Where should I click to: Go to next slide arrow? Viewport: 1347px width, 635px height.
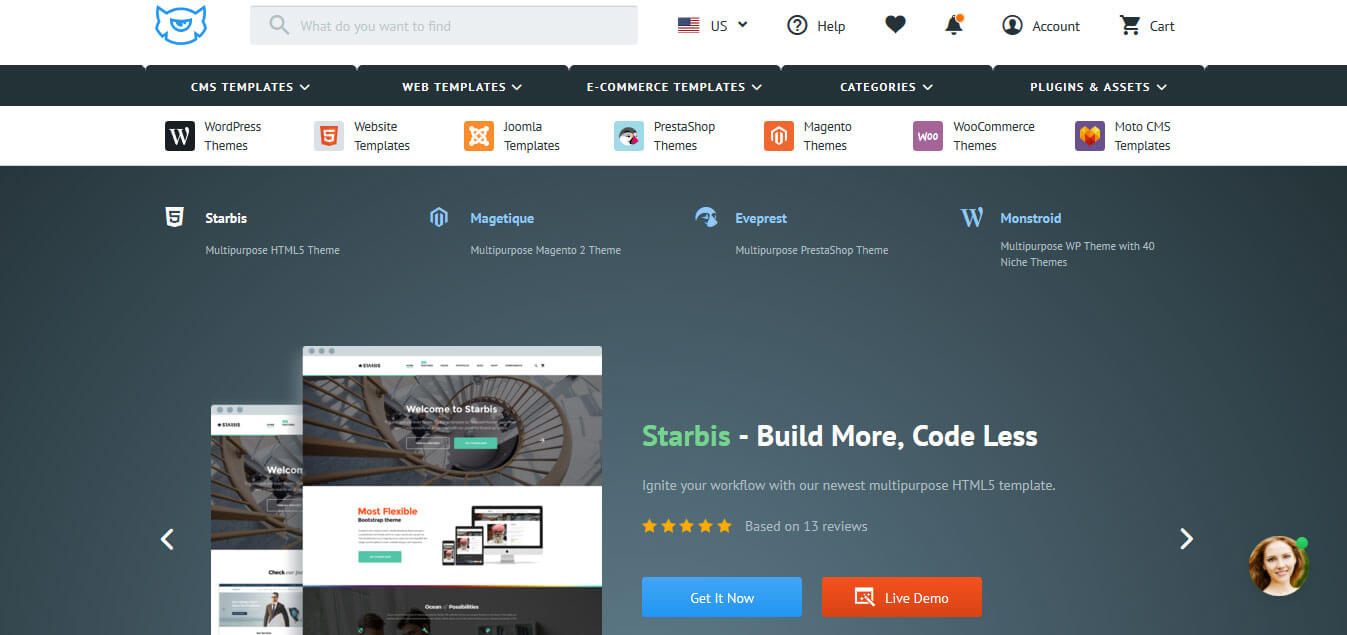point(1186,539)
